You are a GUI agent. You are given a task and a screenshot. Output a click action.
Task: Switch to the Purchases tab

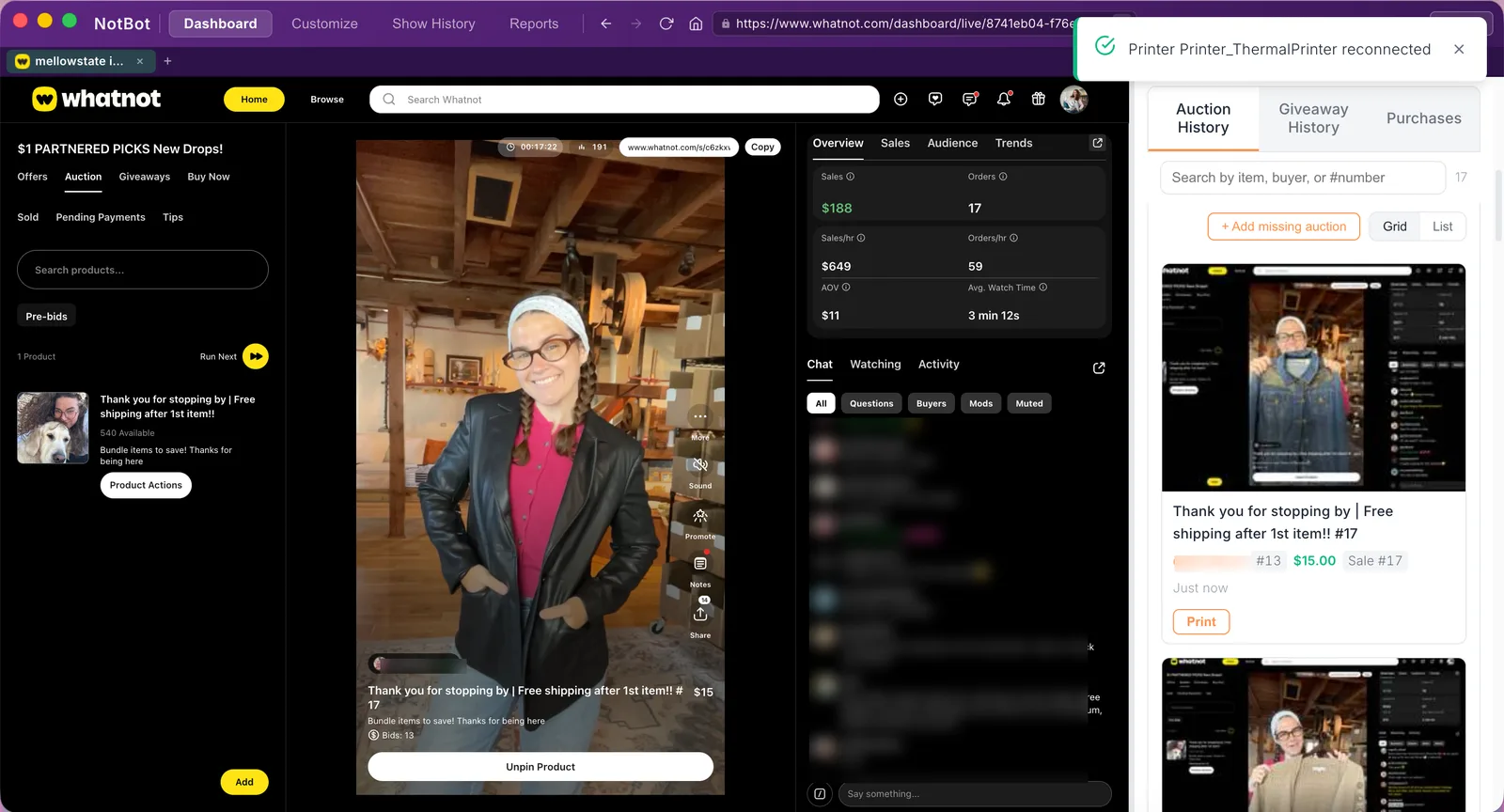coord(1424,118)
